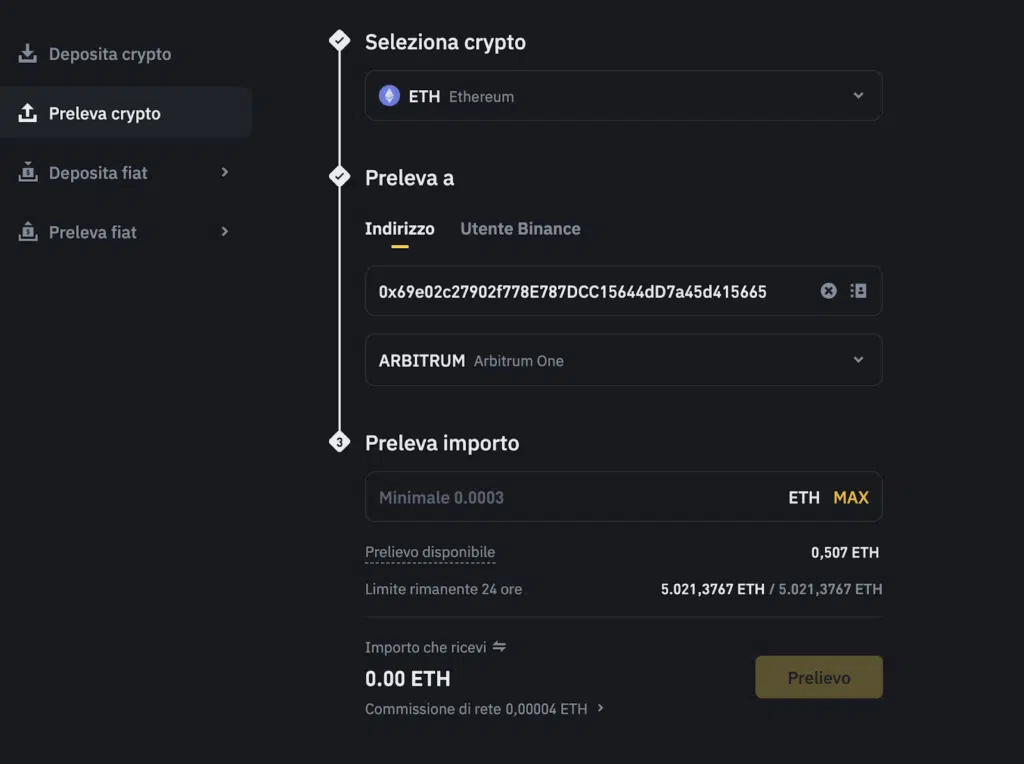
Task: Click the Deposita fiat sidebar icon
Action: click(28, 173)
